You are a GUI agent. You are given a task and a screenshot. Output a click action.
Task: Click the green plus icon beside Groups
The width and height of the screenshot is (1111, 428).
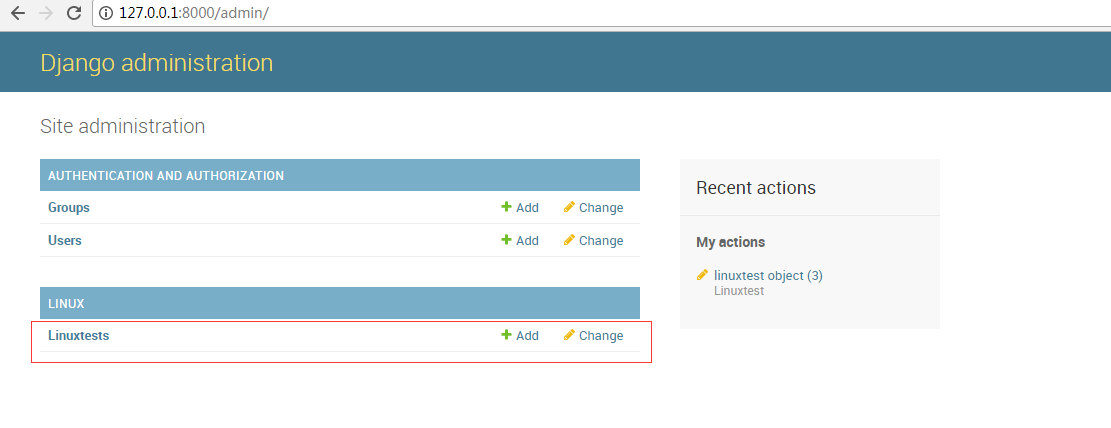tap(506, 207)
